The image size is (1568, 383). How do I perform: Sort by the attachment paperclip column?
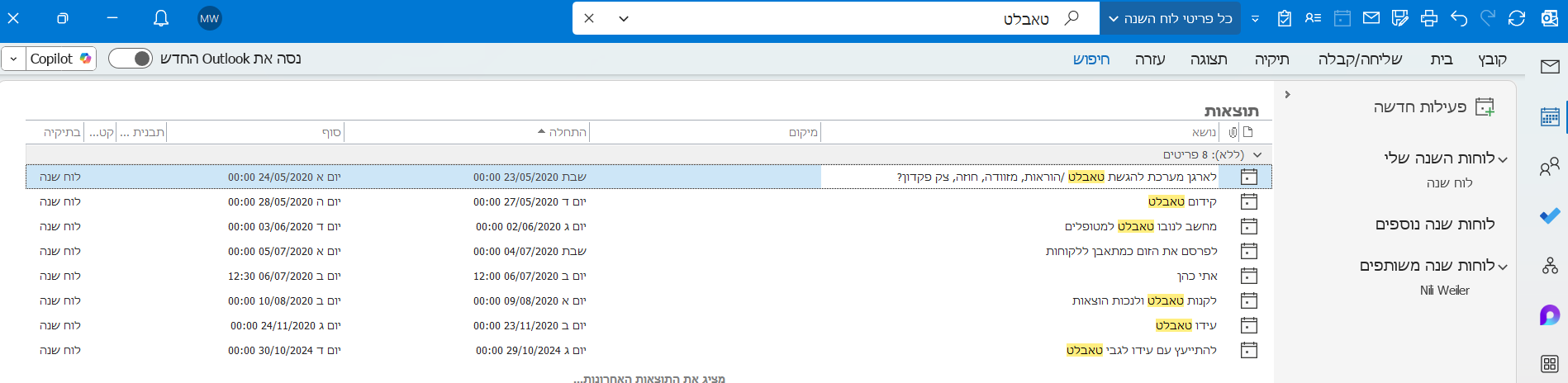1233,132
